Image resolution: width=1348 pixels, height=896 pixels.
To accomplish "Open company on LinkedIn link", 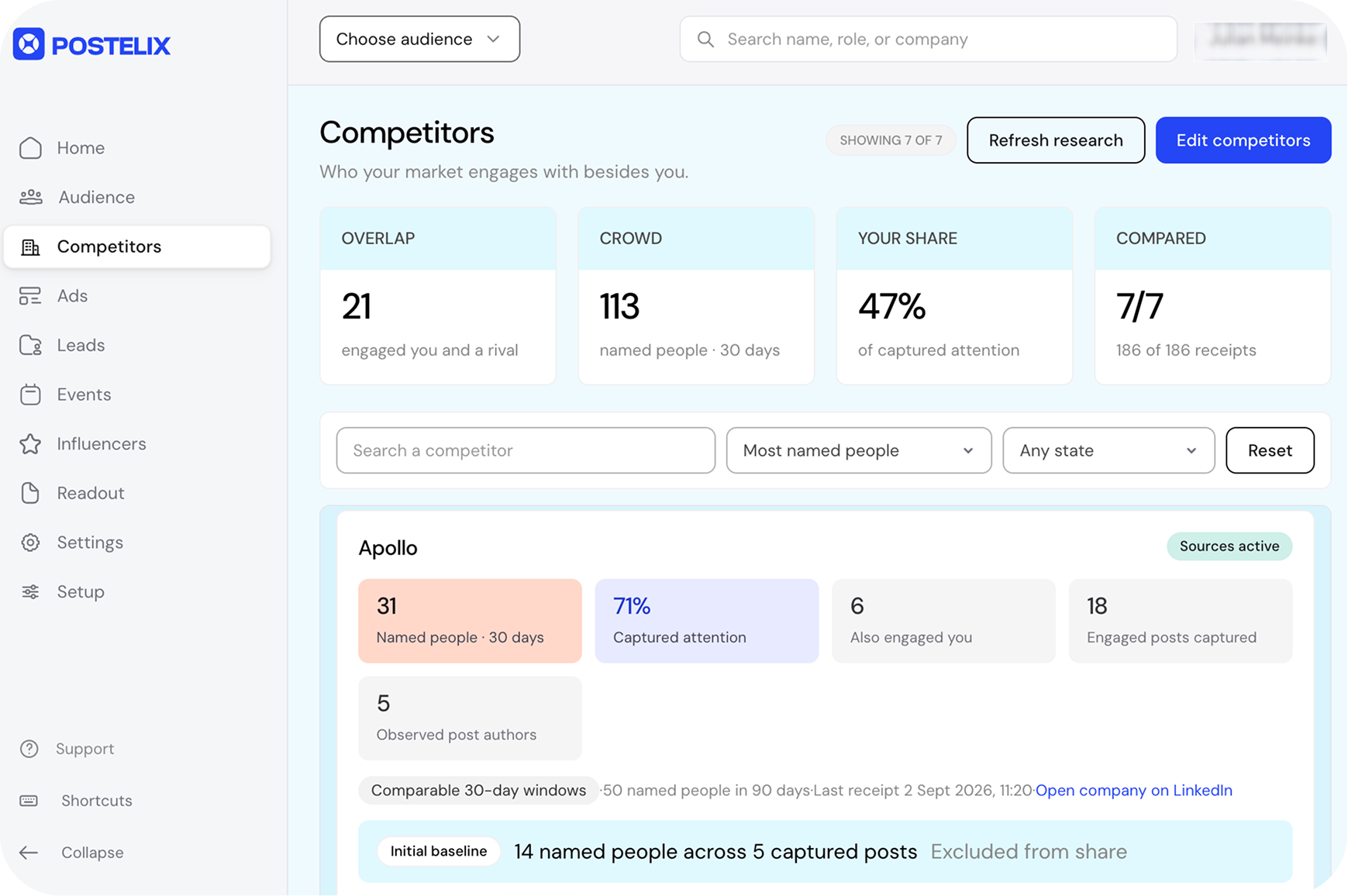I will point(1133,791).
